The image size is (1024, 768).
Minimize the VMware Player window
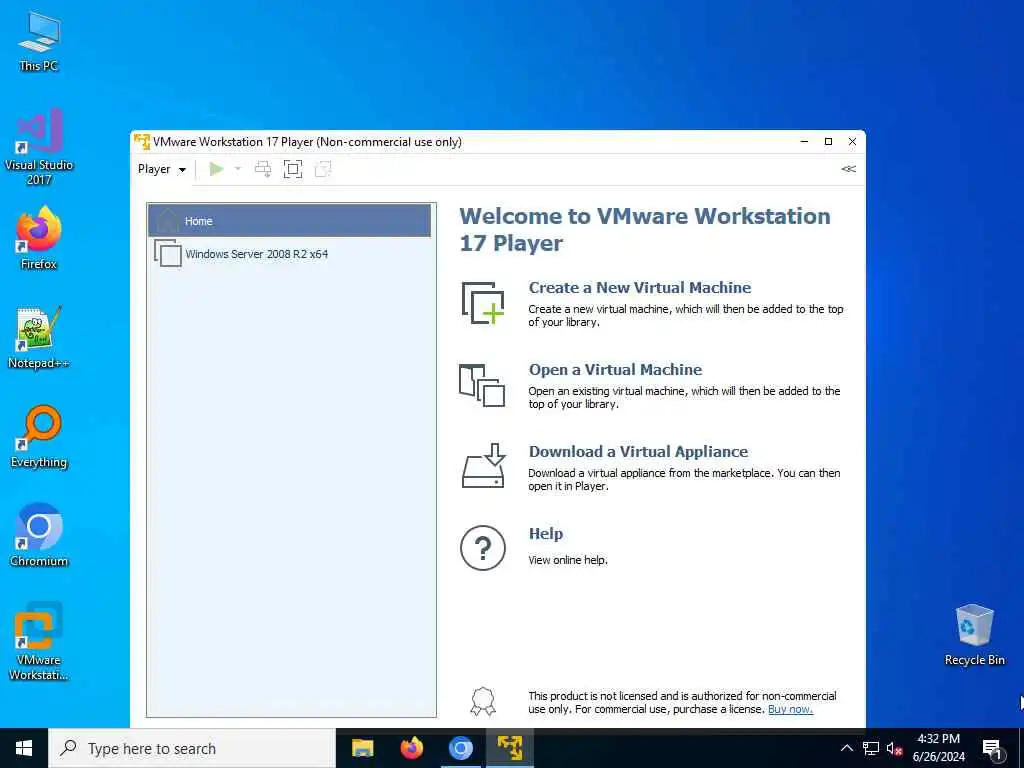805,142
